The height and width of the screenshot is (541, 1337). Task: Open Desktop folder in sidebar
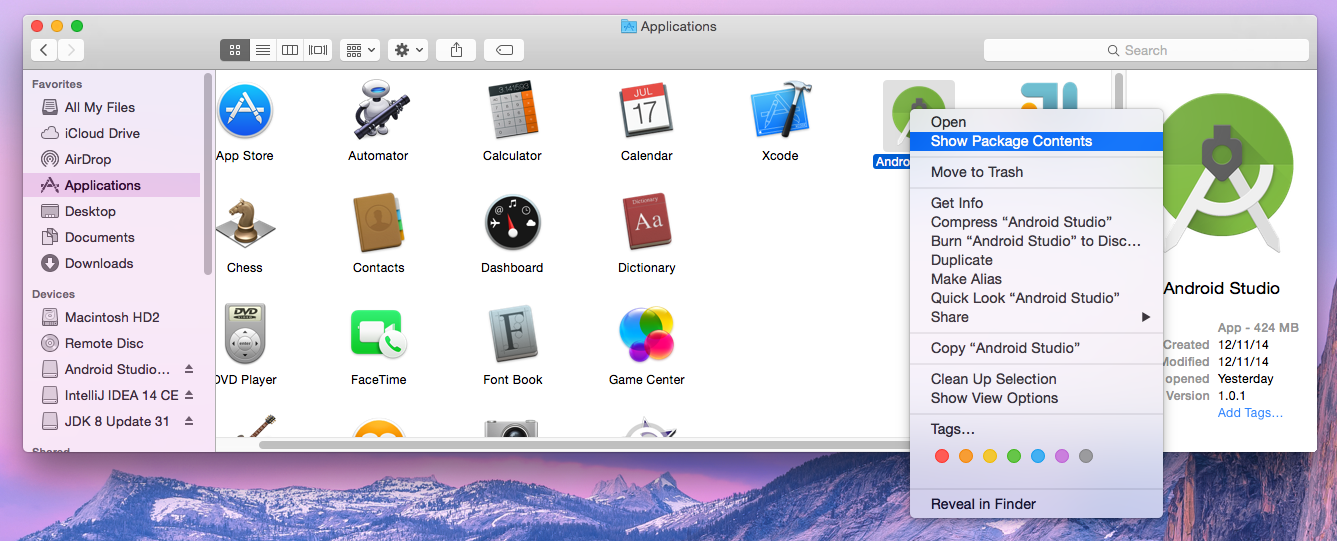point(110,211)
